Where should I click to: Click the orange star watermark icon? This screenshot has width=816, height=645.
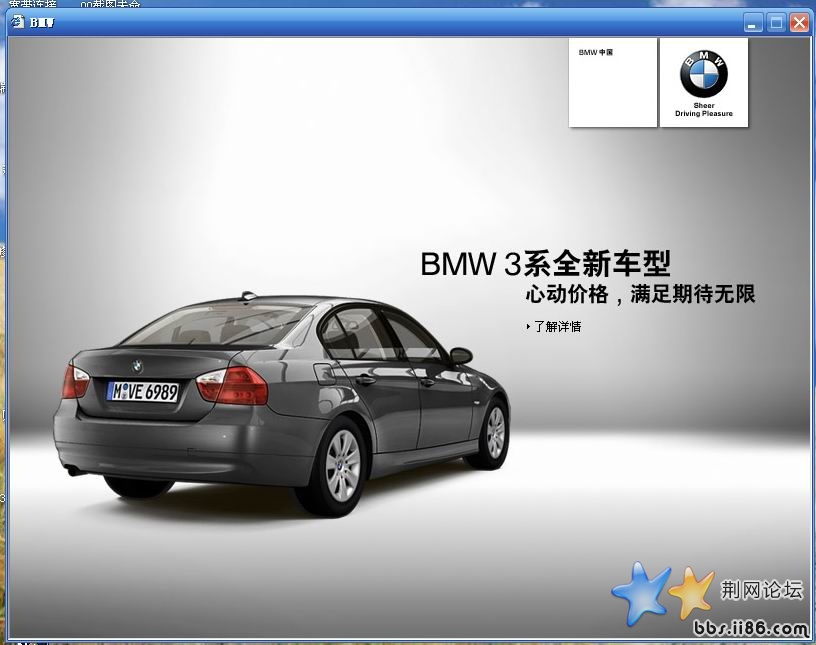coord(691,590)
